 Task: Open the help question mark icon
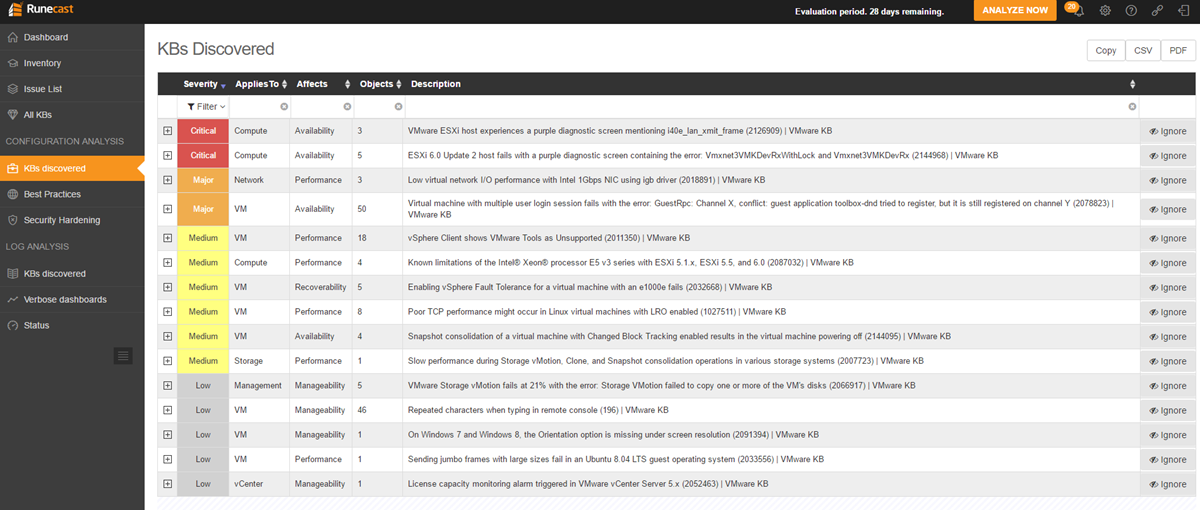[x=1131, y=11]
